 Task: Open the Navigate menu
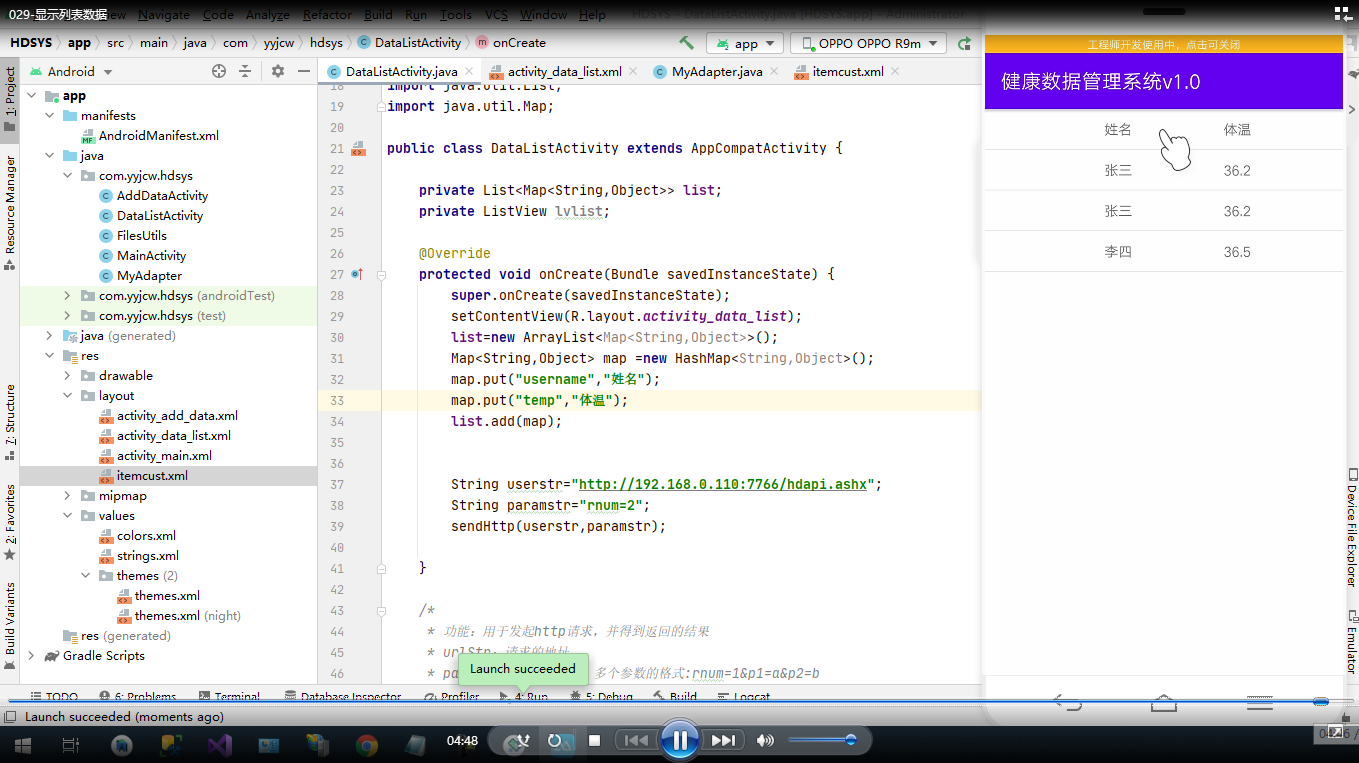click(x=163, y=15)
